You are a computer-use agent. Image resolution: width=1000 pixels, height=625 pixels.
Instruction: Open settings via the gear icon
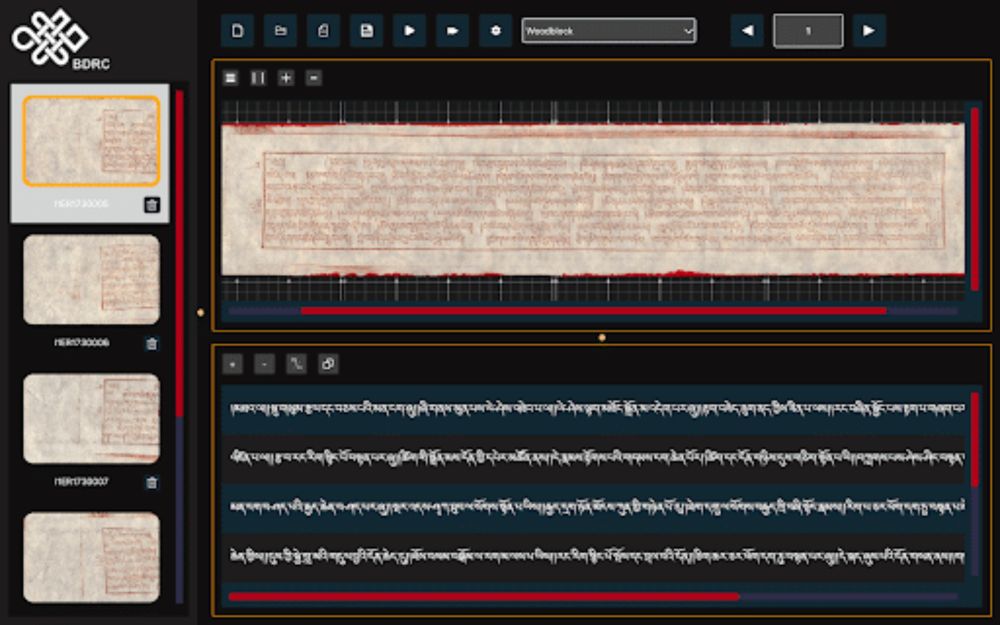(x=496, y=31)
